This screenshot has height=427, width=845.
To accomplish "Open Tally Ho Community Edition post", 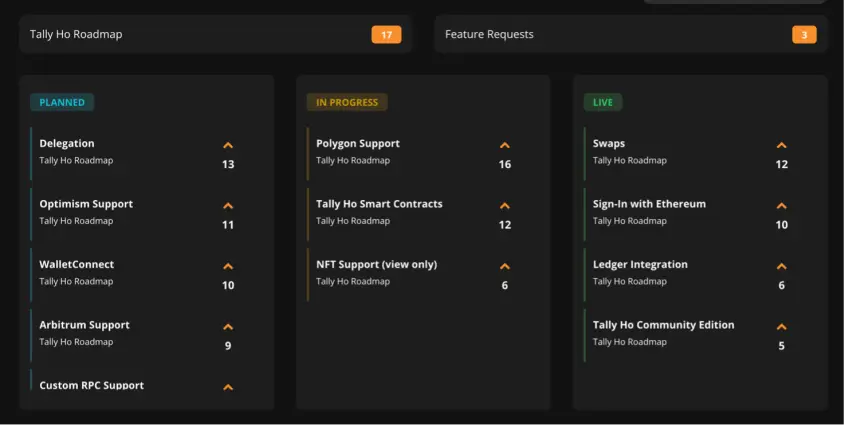I will pyautogui.click(x=663, y=325).
